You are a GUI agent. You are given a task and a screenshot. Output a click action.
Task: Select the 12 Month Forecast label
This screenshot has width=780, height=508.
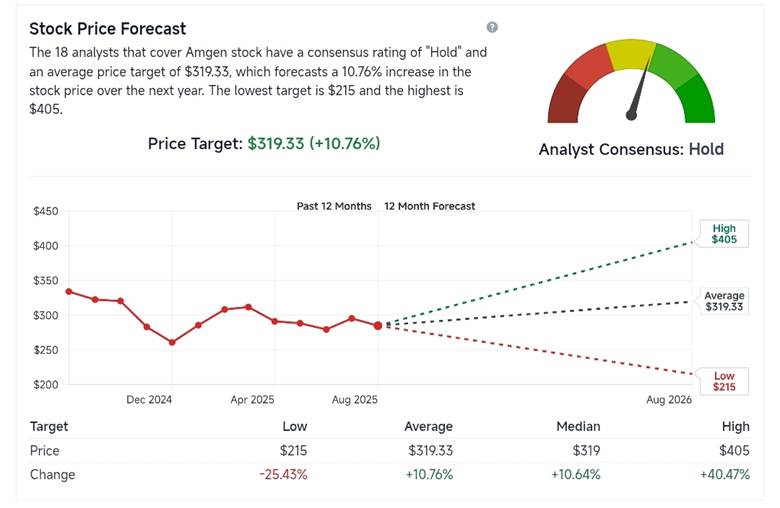click(x=430, y=206)
